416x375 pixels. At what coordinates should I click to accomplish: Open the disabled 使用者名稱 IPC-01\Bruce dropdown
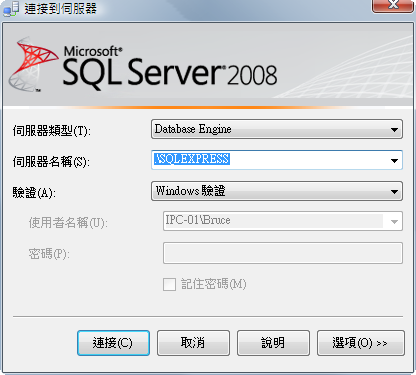pos(283,221)
